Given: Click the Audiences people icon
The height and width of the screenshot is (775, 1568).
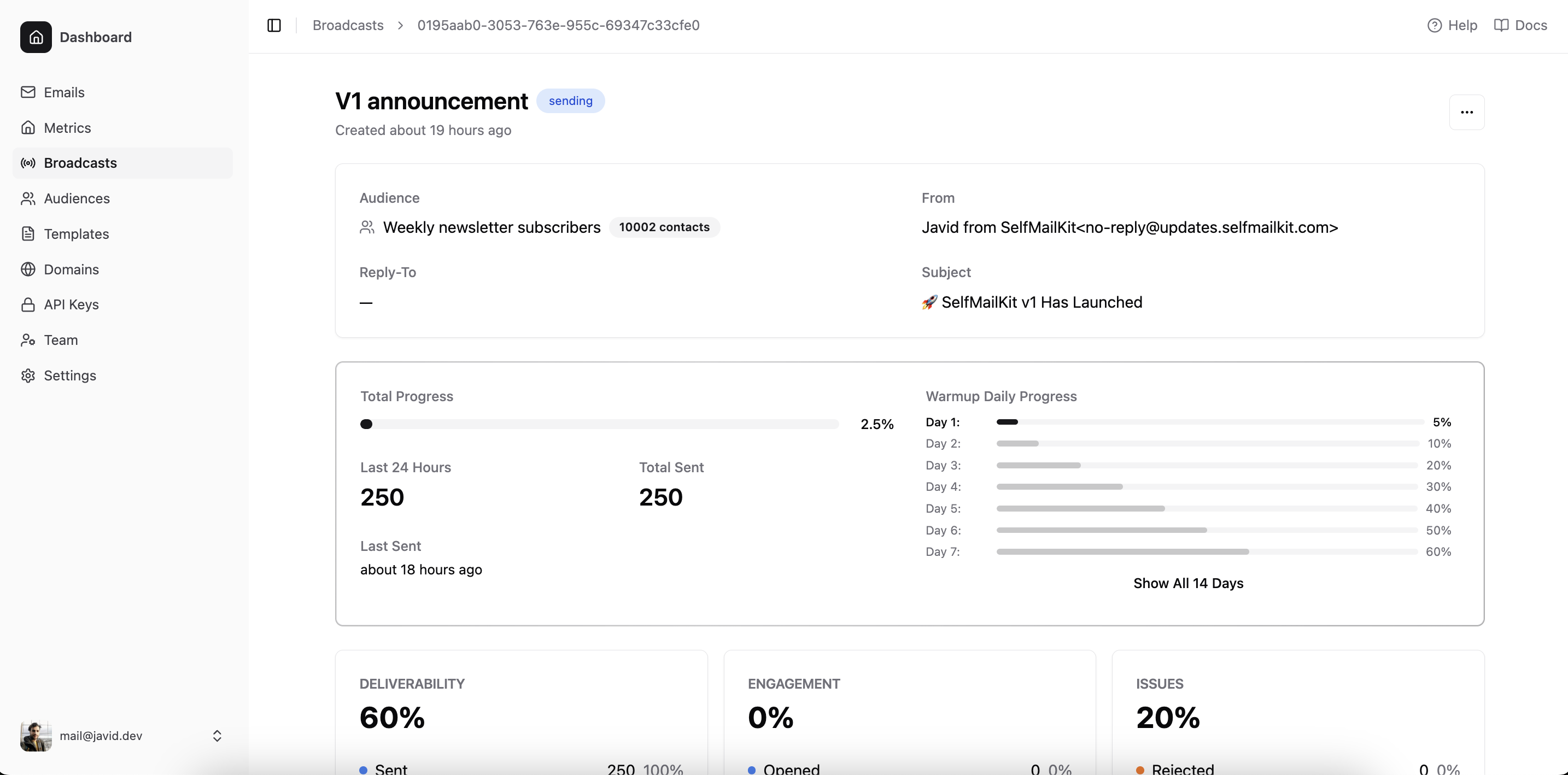Looking at the screenshot, I should pos(28,198).
